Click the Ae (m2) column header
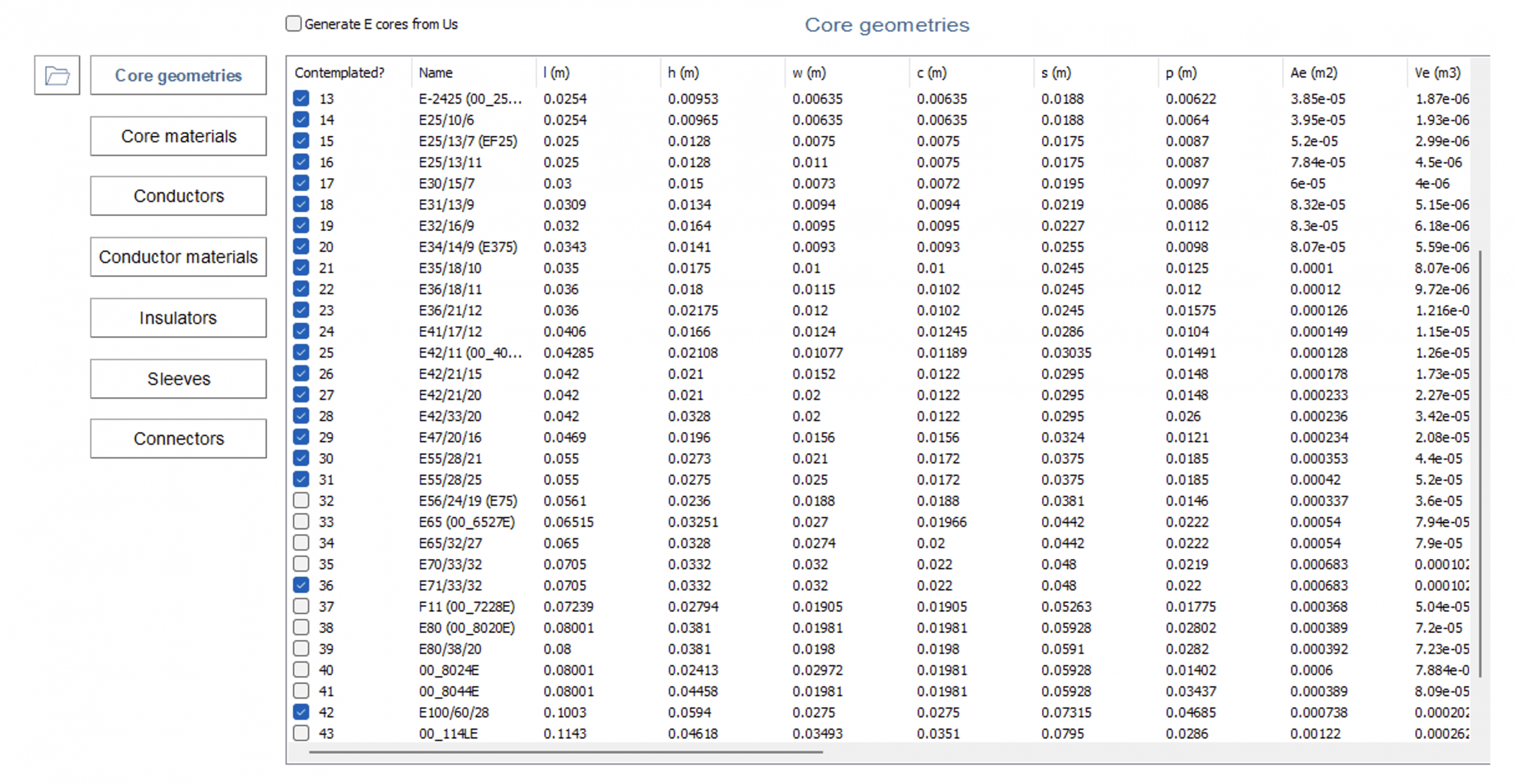Image resolution: width=1515 pixels, height=784 pixels. [x=1313, y=72]
